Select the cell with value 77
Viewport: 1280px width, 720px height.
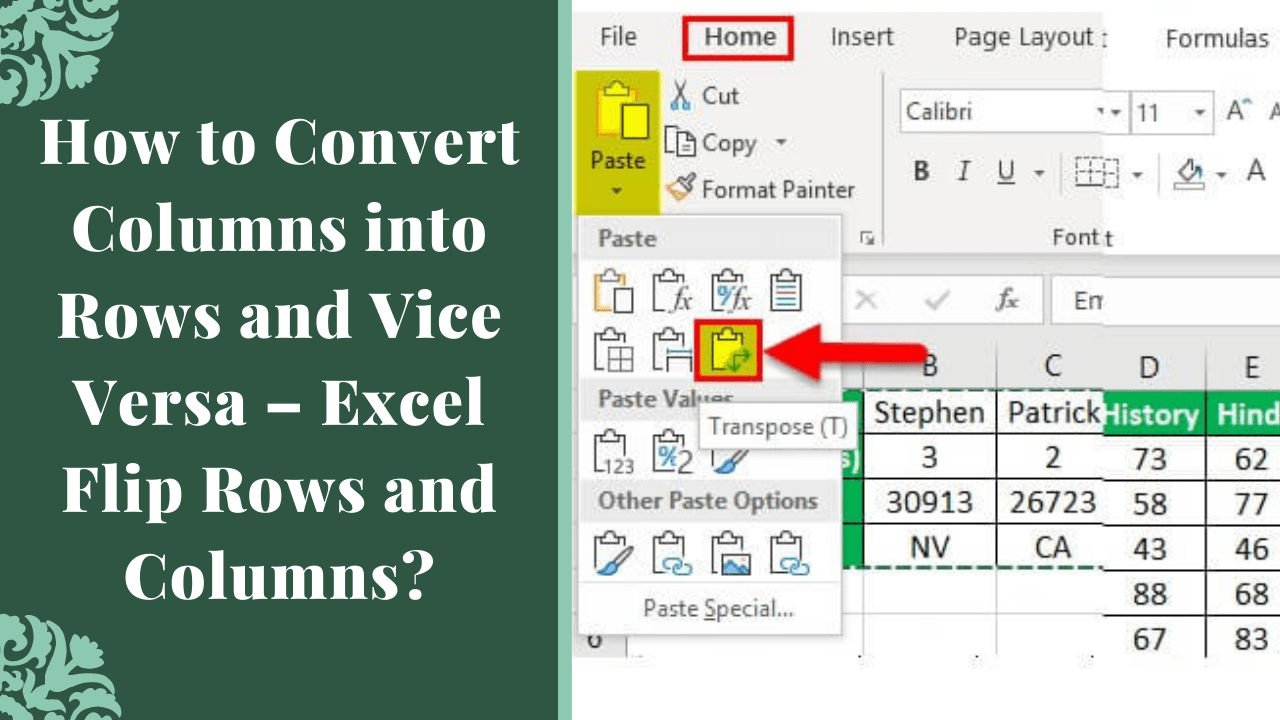point(1243,503)
